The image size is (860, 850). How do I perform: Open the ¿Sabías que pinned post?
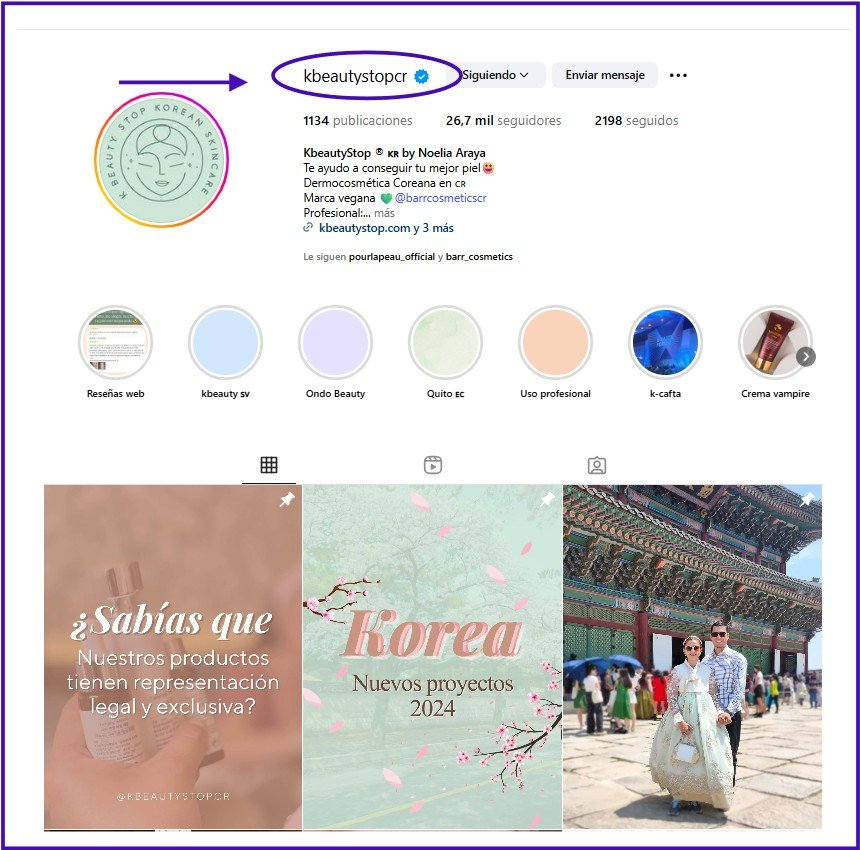(x=173, y=656)
